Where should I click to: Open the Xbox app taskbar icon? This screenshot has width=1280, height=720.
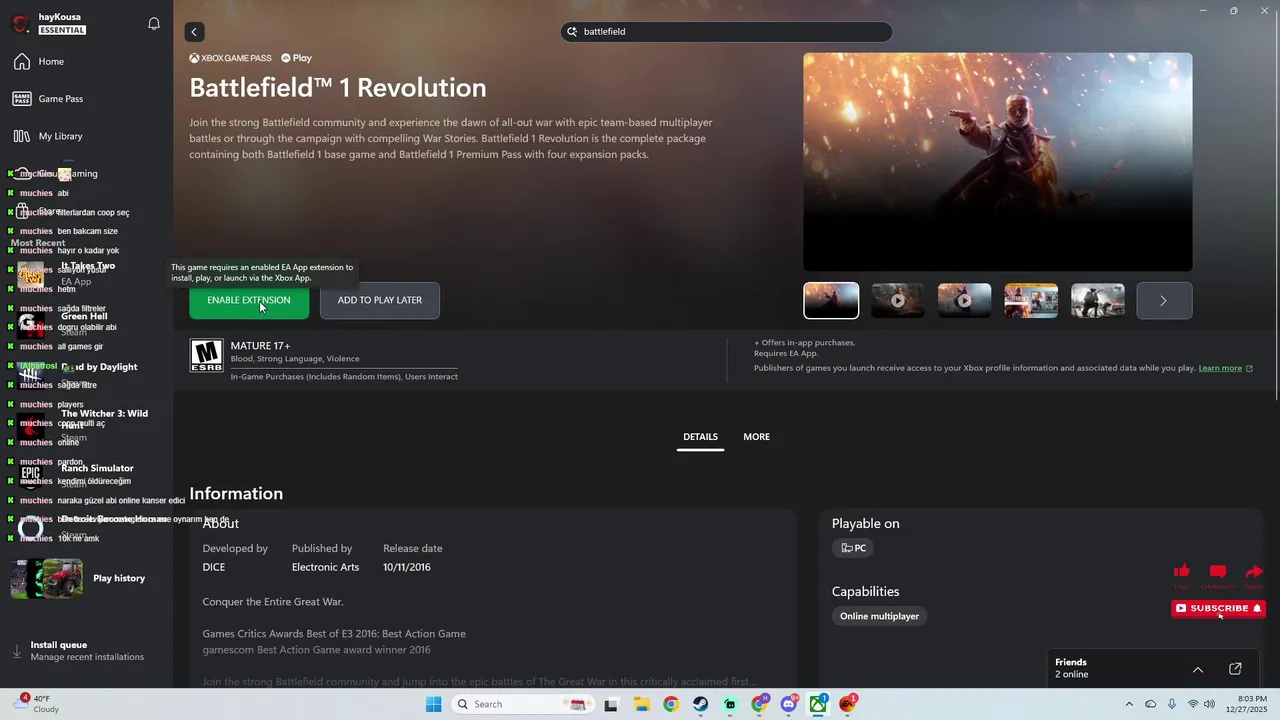[819, 704]
